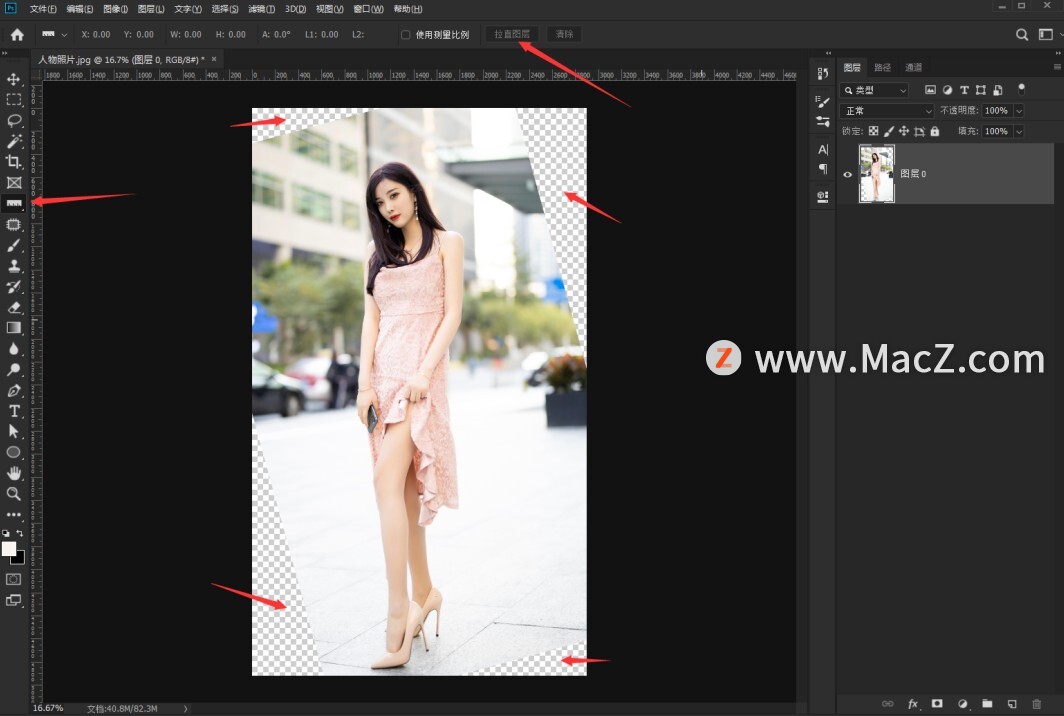Select the Gradient tool
This screenshot has width=1064, height=716.
point(14,328)
